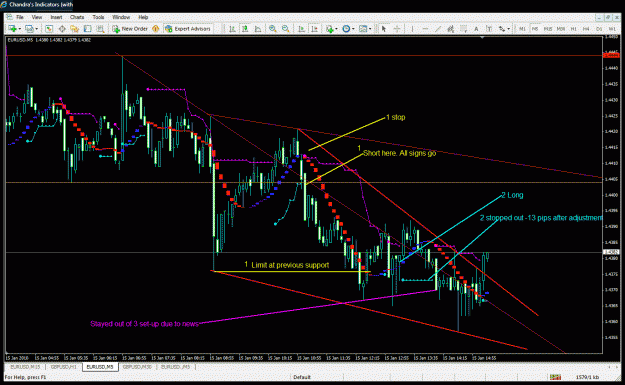Select the standard cursor arrow tool
This screenshot has width=625, height=385.
click(x=384, y=29)
